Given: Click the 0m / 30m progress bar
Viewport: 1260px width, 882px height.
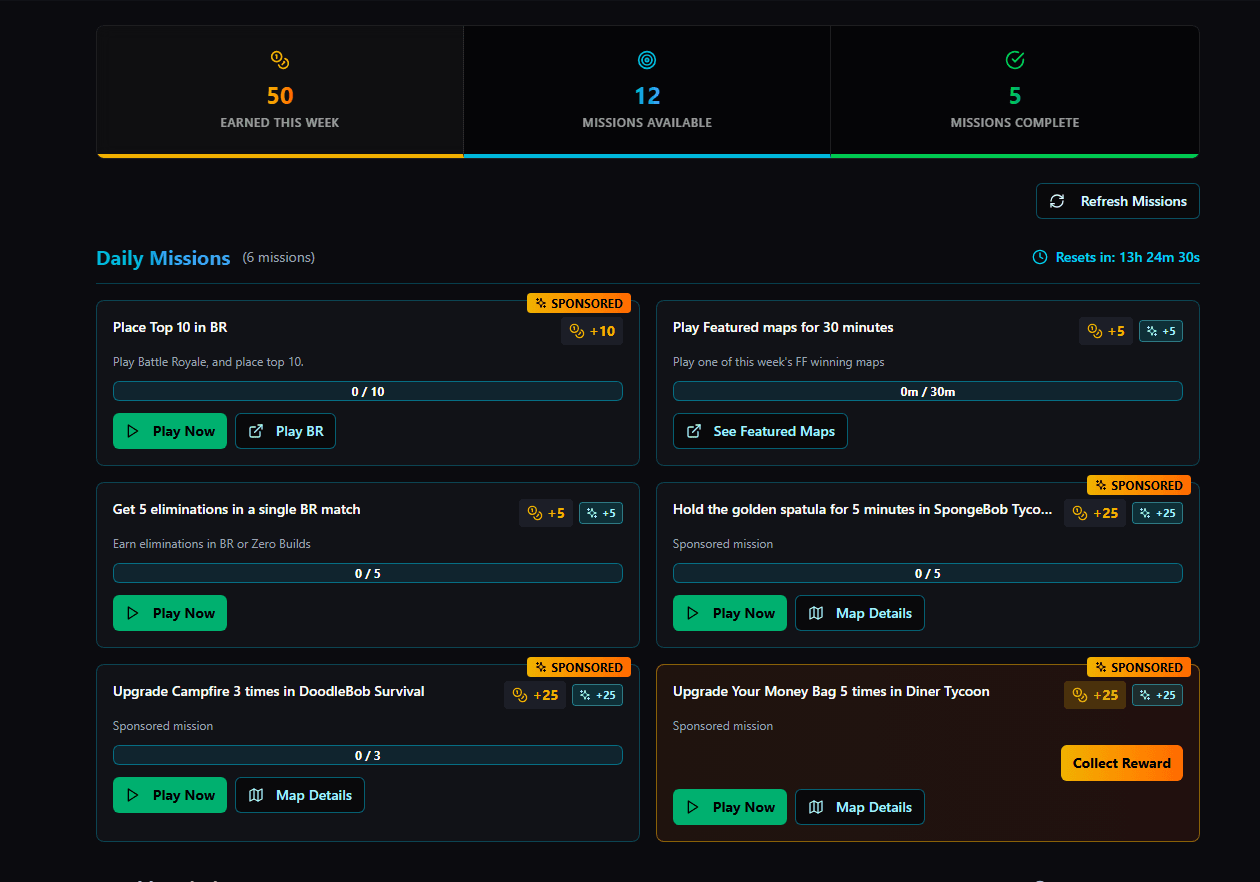Looking at the screenshot, I should pyautogui.click(x=928, y=391).
